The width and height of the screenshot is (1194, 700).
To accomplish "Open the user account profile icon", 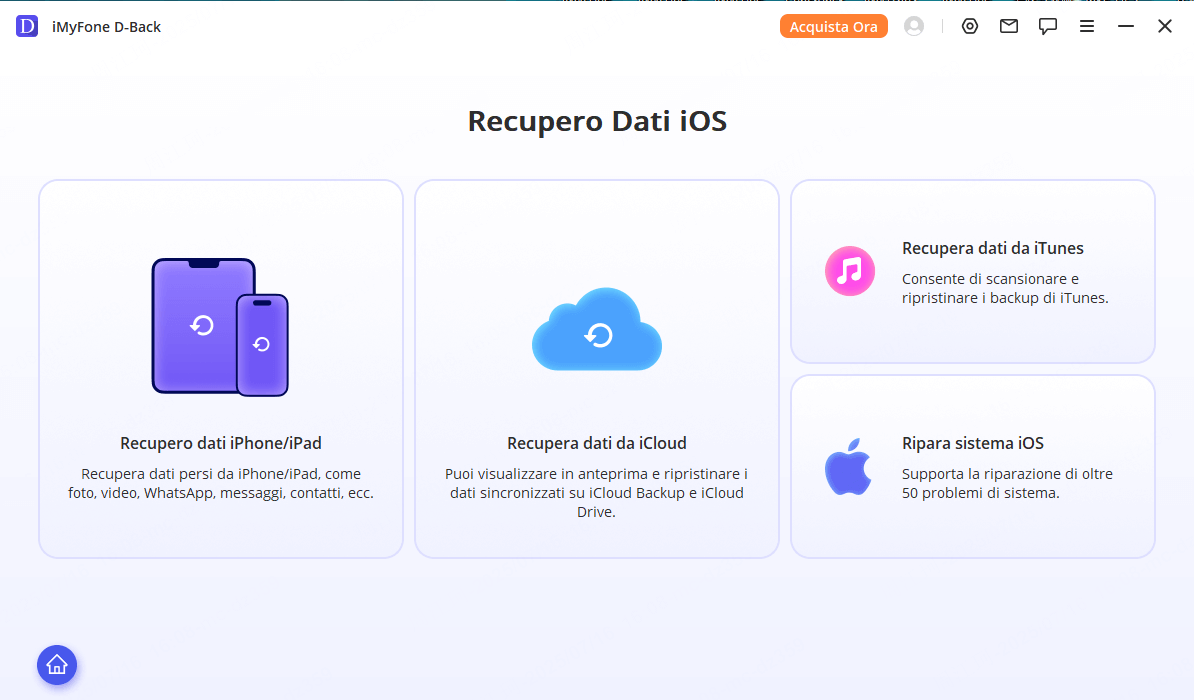I will (x=914, y=27).
